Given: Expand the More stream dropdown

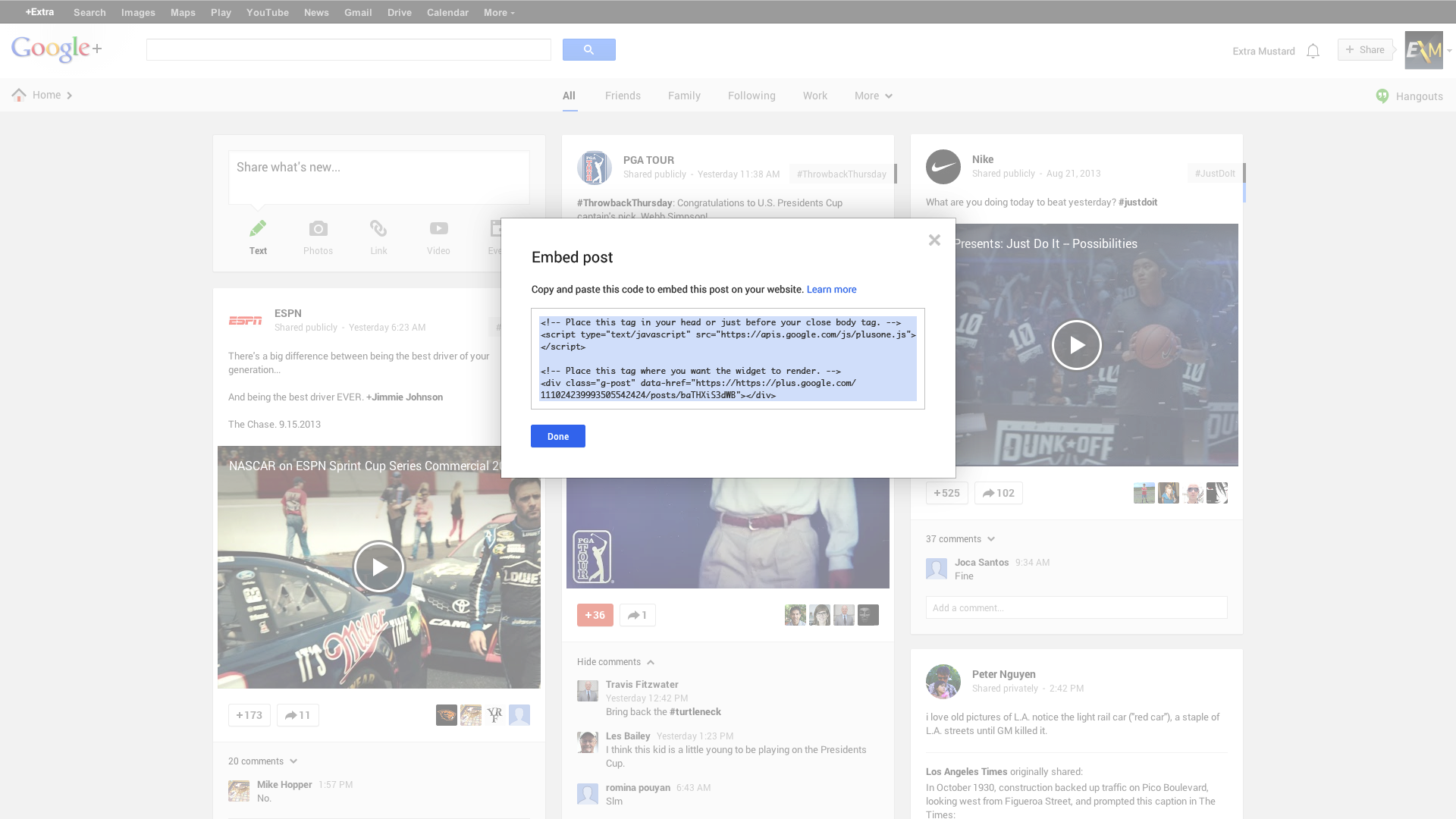Looking at the screenshot, I should click(873, 96).
